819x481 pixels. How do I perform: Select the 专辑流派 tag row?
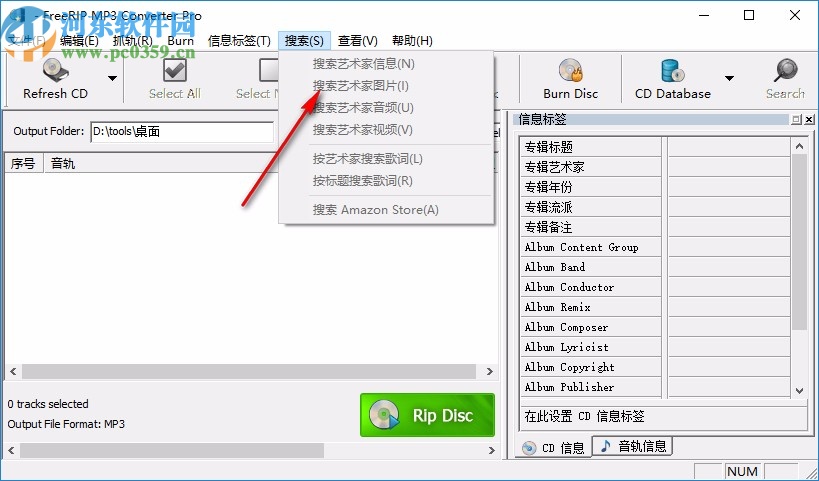coord(591,207)
